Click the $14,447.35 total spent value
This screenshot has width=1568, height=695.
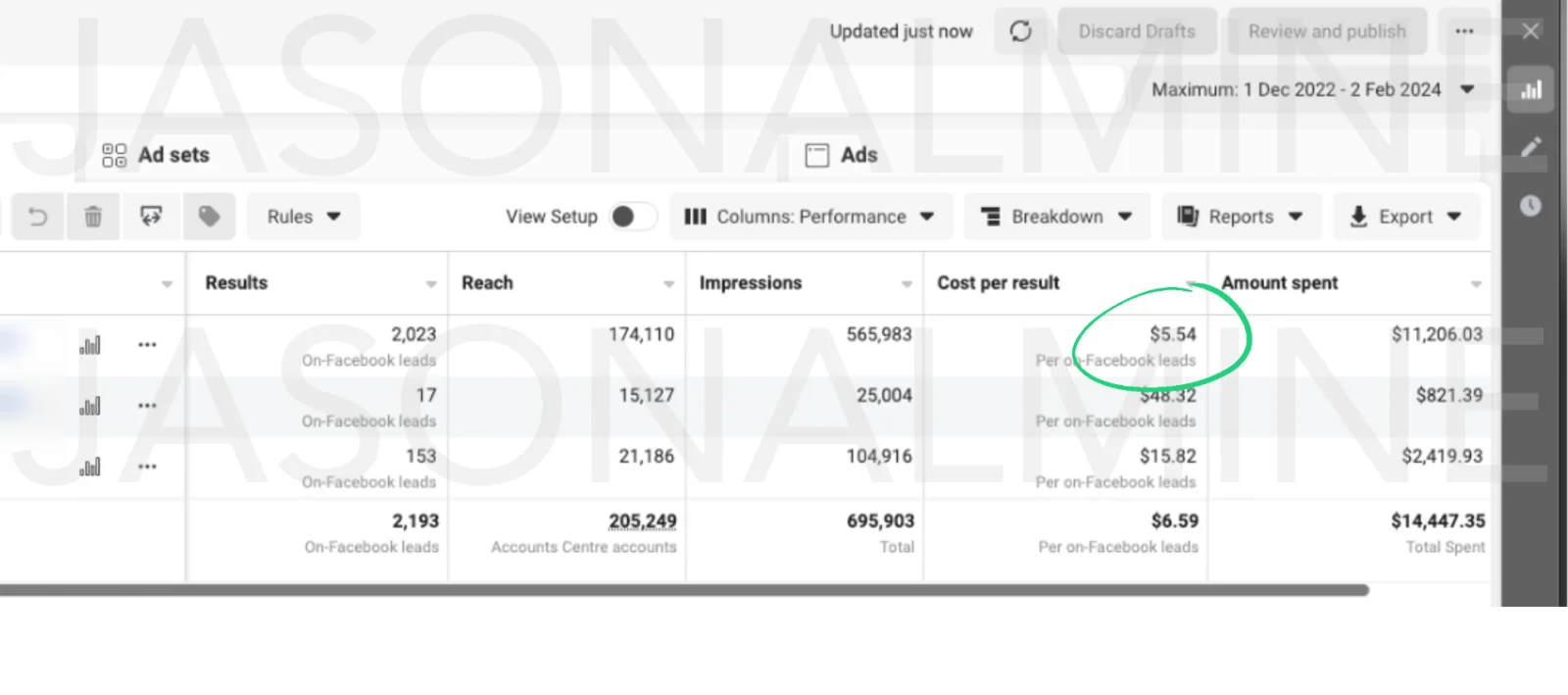pos(1438,521)
